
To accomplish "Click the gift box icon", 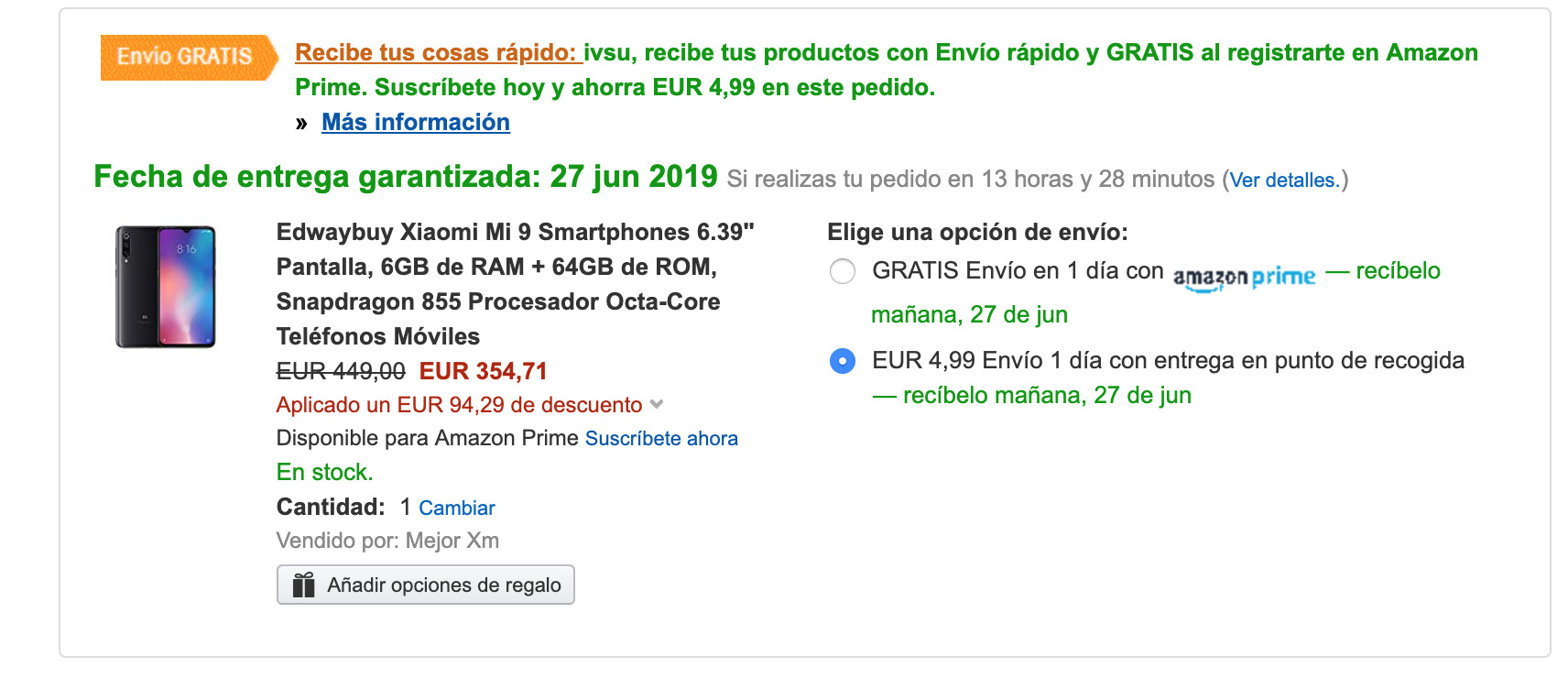I will tap(303, 585).
